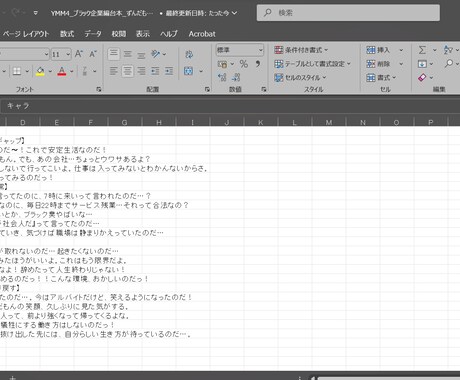
Task: Open the font size dropdown
Action: click(68, 54)
